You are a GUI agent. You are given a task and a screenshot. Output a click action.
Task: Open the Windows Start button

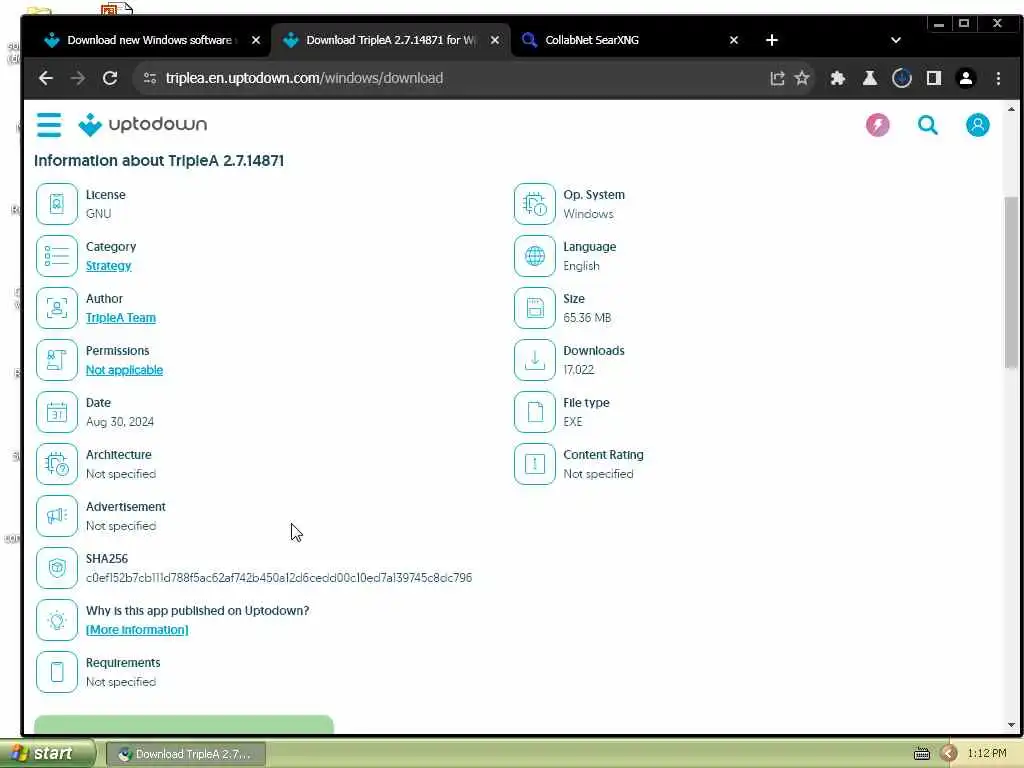coord(47,754)
